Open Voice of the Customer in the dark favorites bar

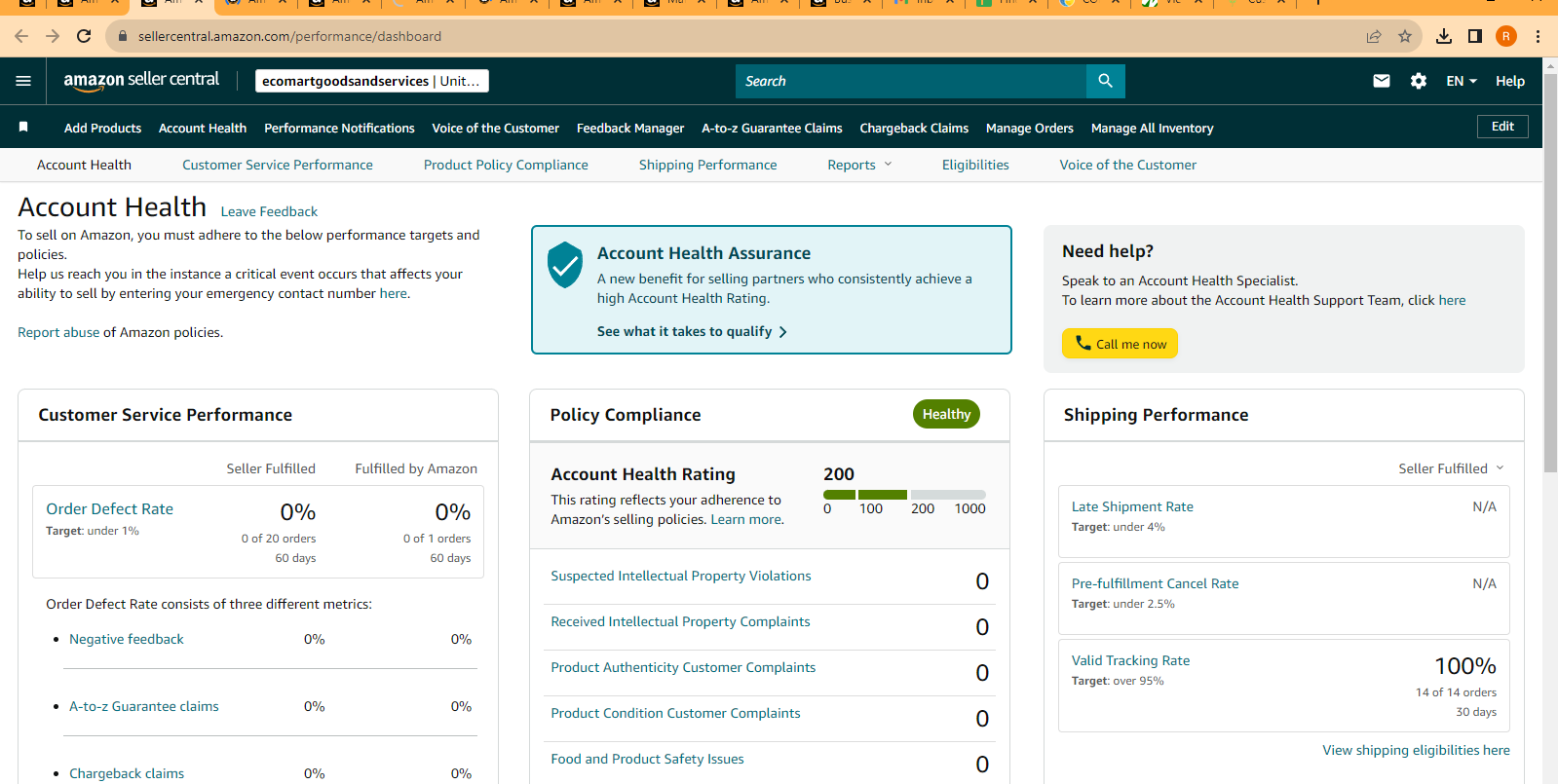pyautogui.click(x=495, y=128)
